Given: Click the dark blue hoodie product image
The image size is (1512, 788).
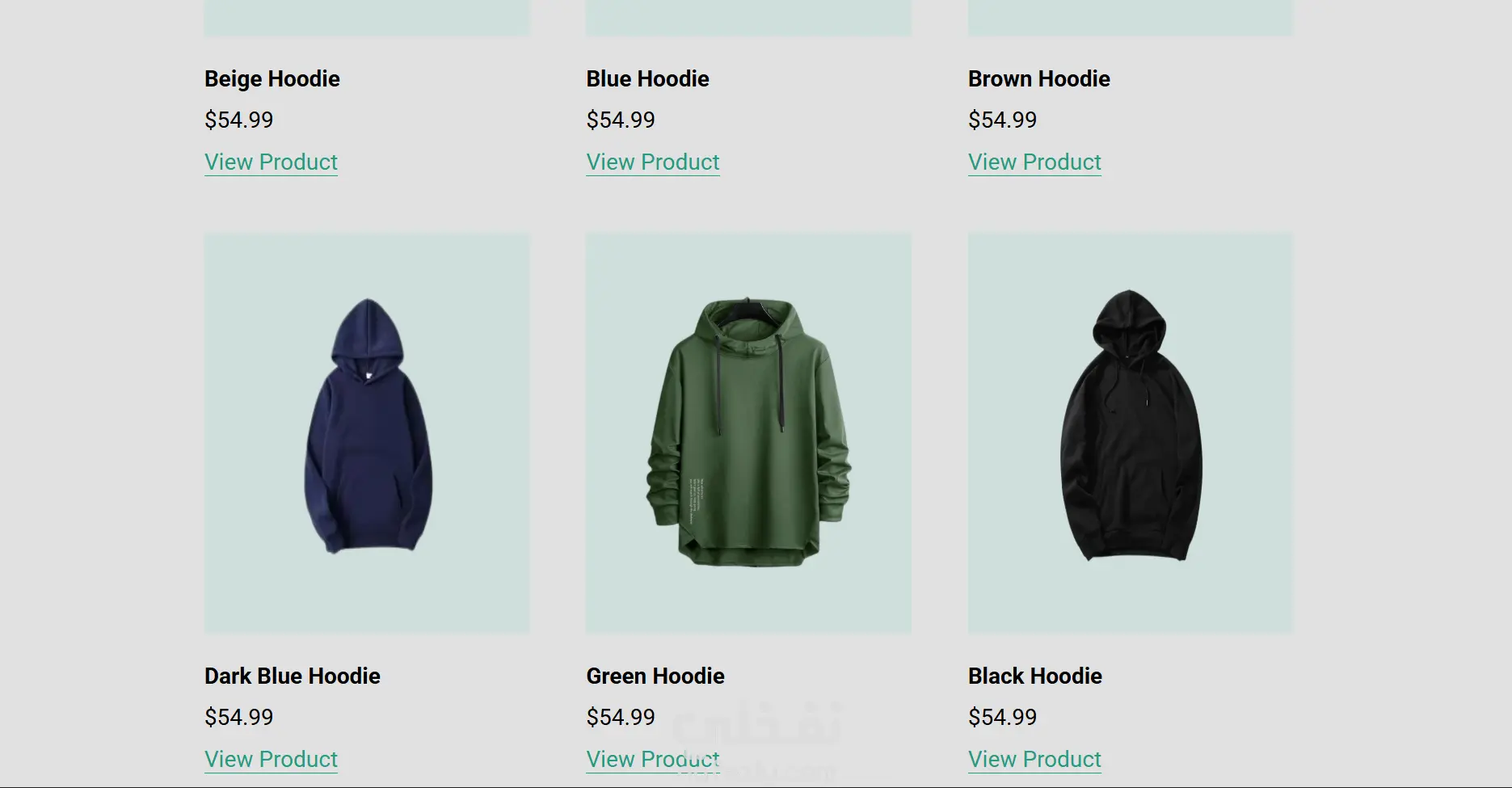Looking at the screenshot, I should [367, 433].
